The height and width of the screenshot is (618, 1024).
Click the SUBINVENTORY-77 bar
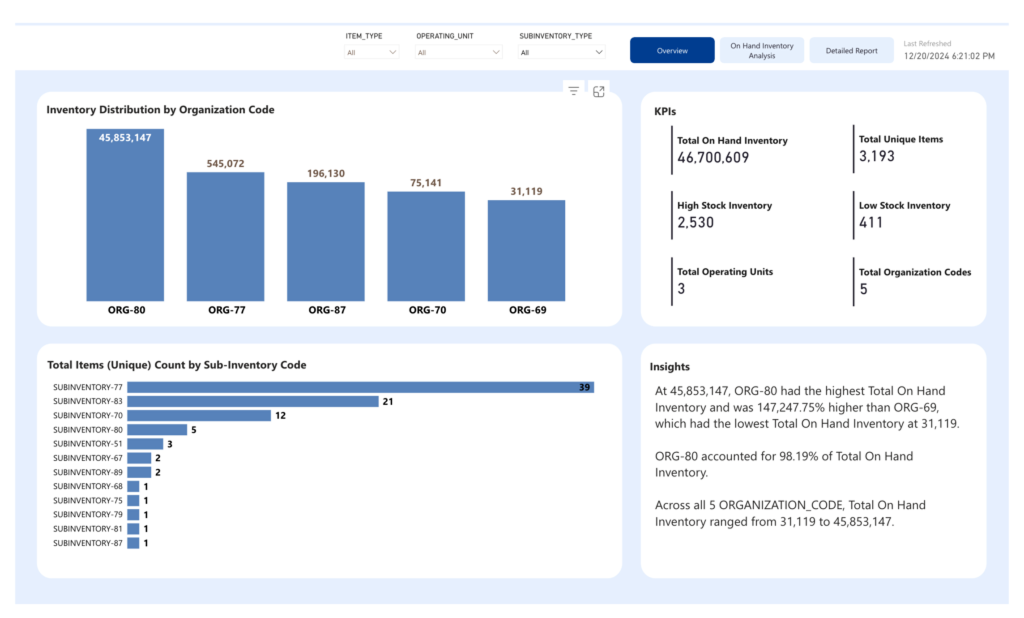coord(360,387)
